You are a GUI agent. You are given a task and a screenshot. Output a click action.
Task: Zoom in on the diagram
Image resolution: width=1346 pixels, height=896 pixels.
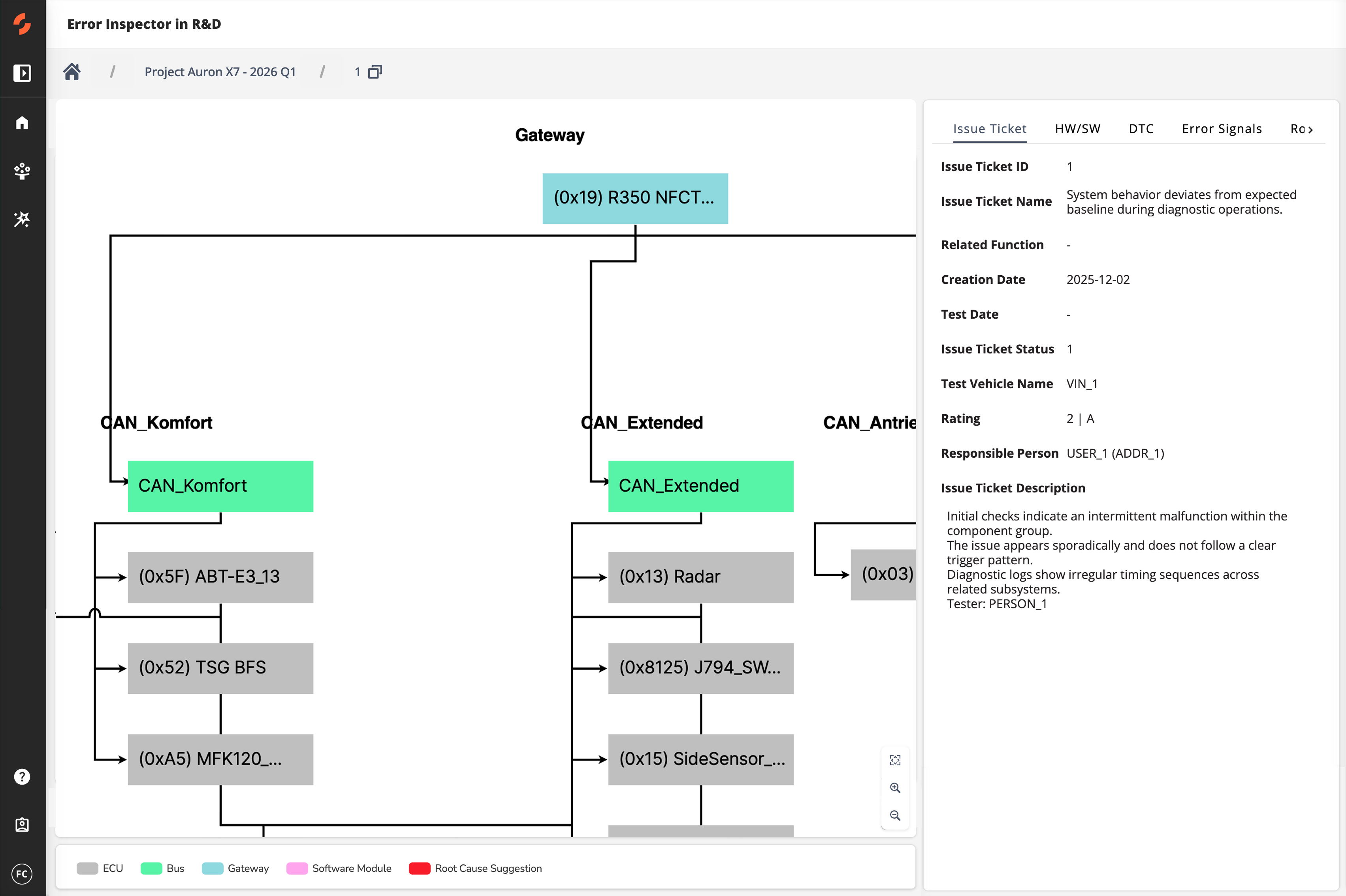895,788
